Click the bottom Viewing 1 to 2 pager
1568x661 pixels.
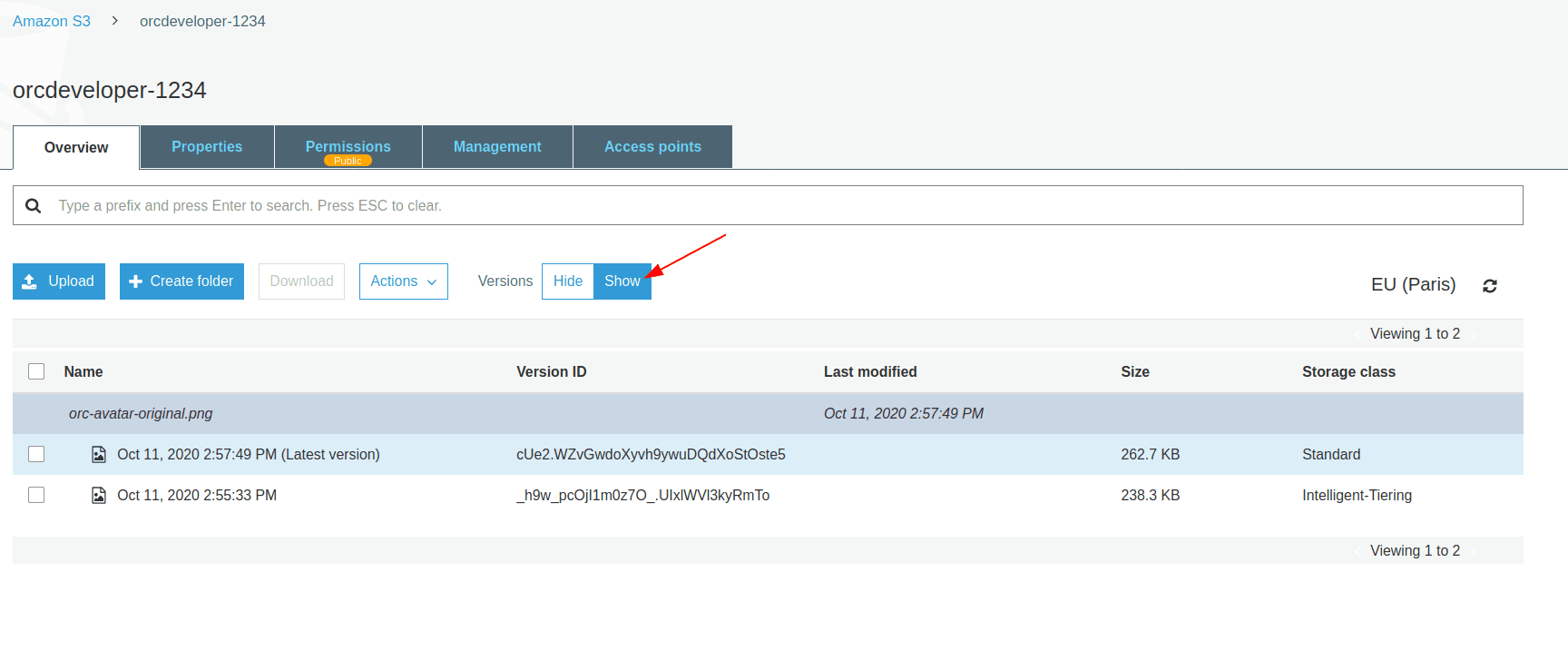(1415, 550)
